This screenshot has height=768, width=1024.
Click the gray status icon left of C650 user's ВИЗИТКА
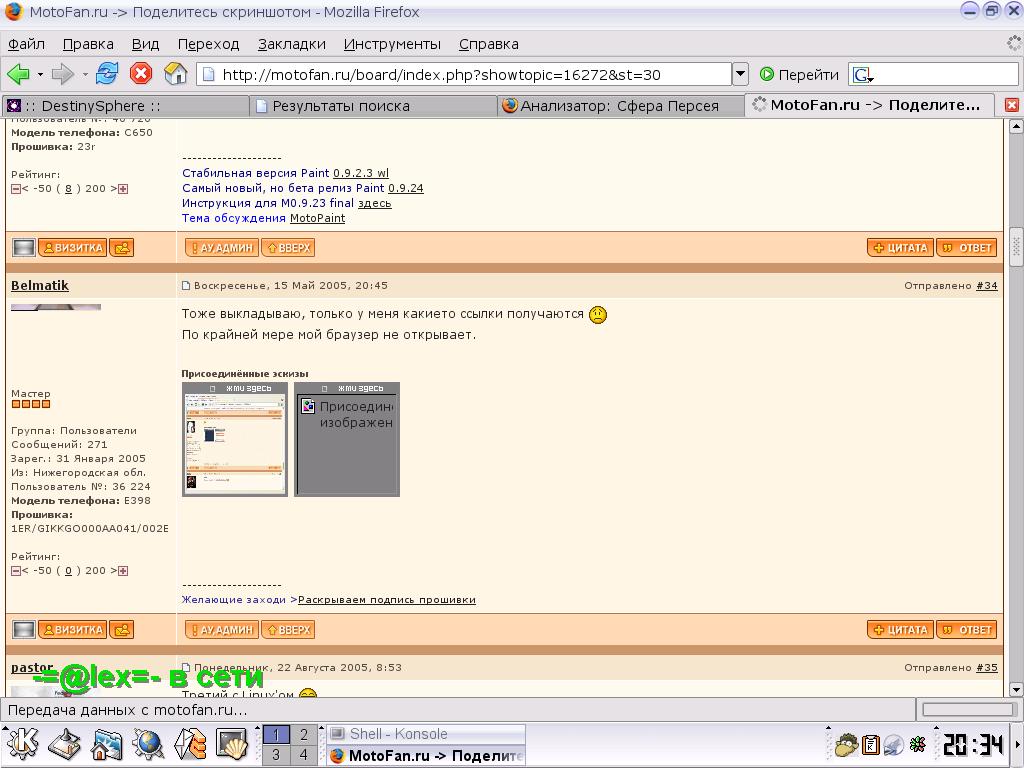tap(24, 248)
